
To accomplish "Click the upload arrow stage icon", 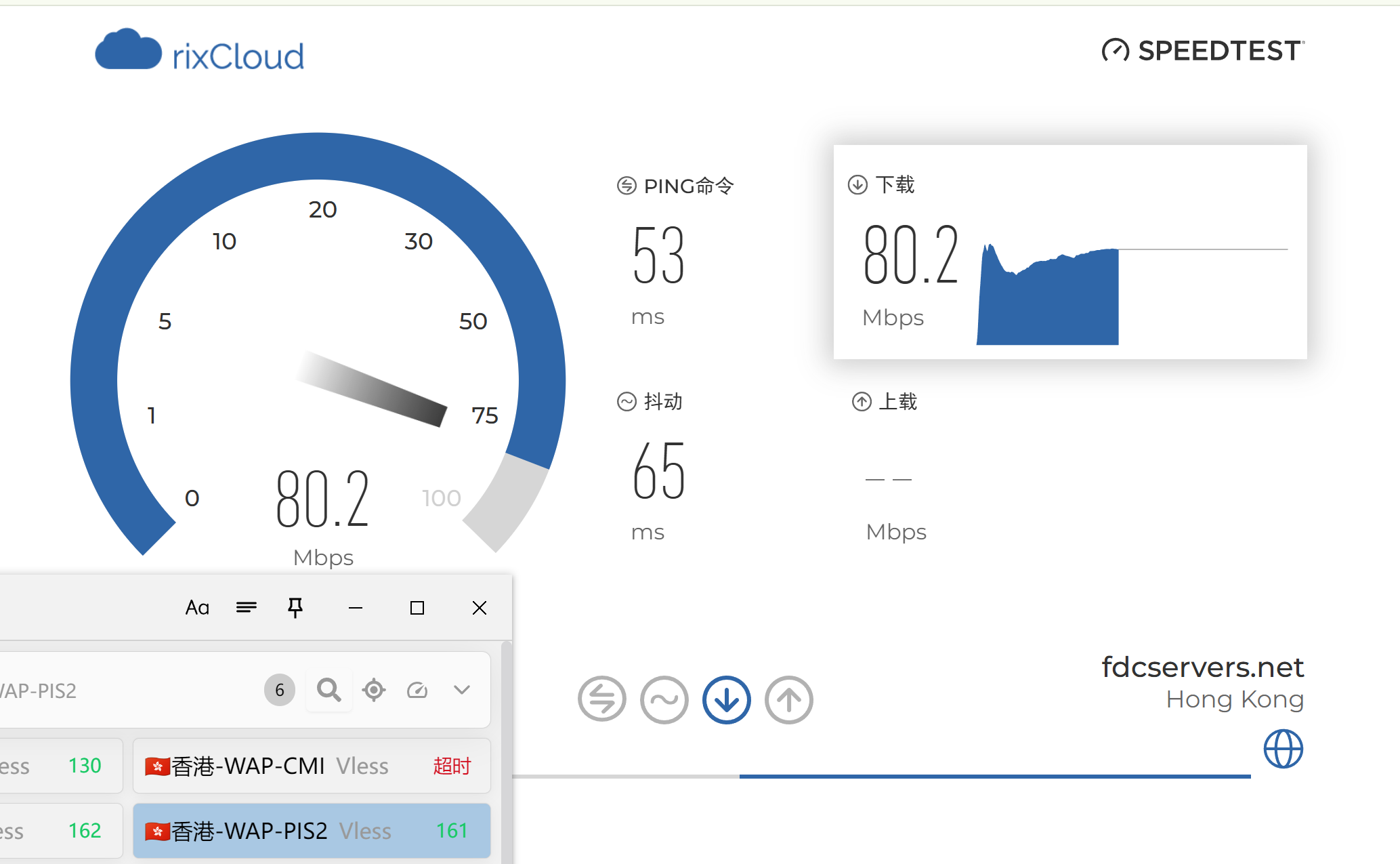I will 788,699.
